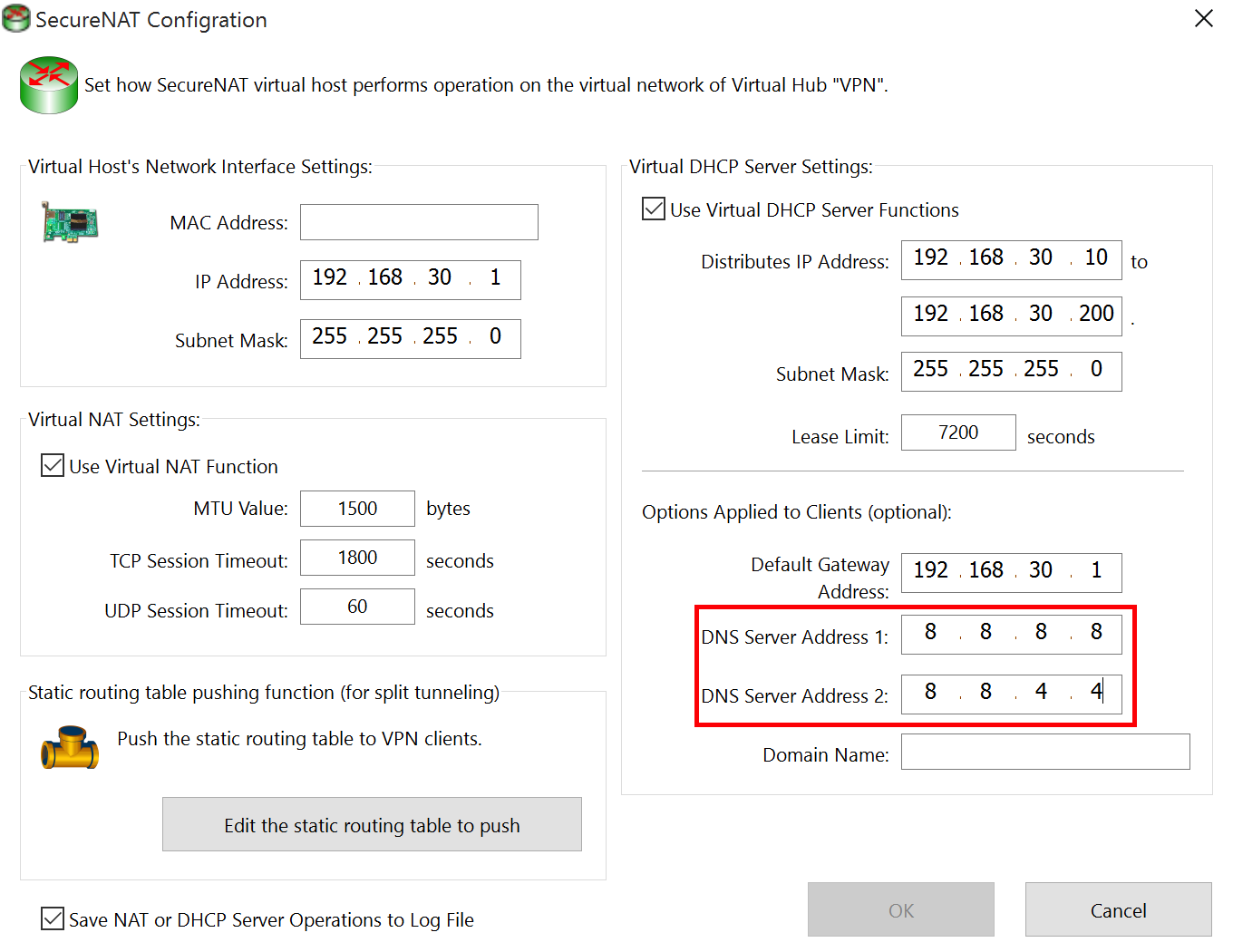Click the UDP Session Timeout field
The width and height of the screenshot is (1233, 952).
(357, 607)
